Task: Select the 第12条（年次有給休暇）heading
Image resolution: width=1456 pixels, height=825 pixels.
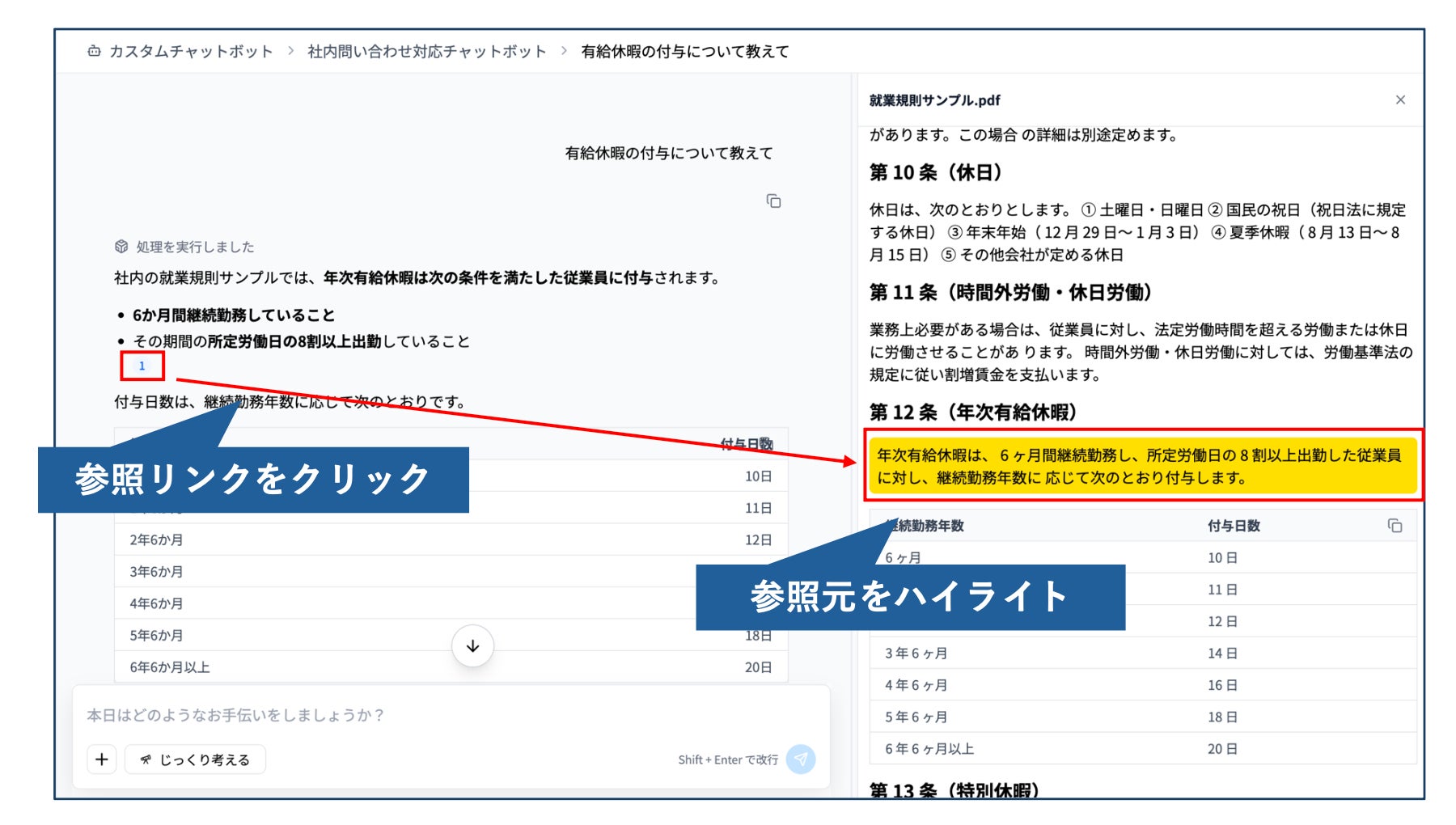Action: click(x=973, y=412)
